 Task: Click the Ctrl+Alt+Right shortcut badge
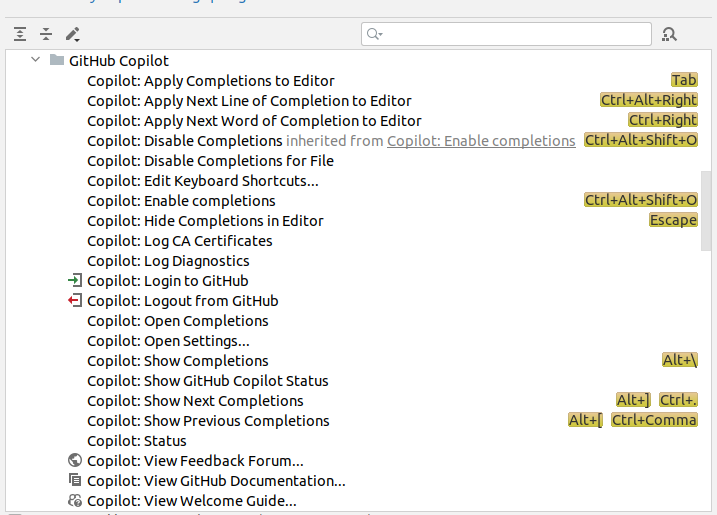pos(649,100)
